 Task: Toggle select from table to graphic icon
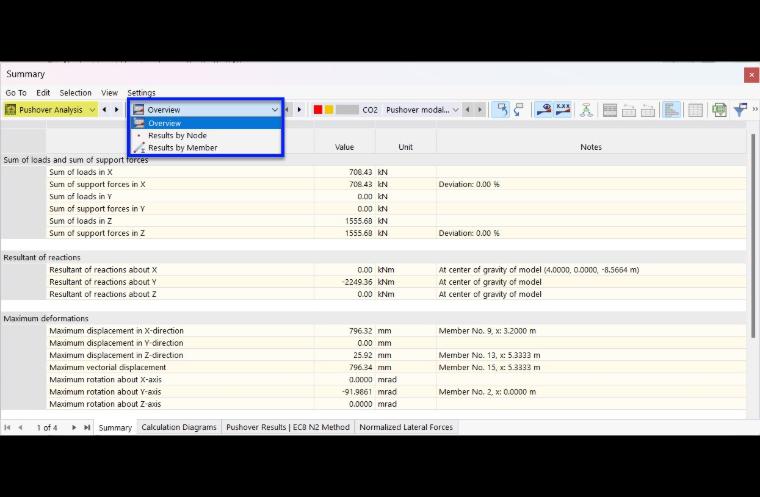pyautogui.click(x=519, y=110)
